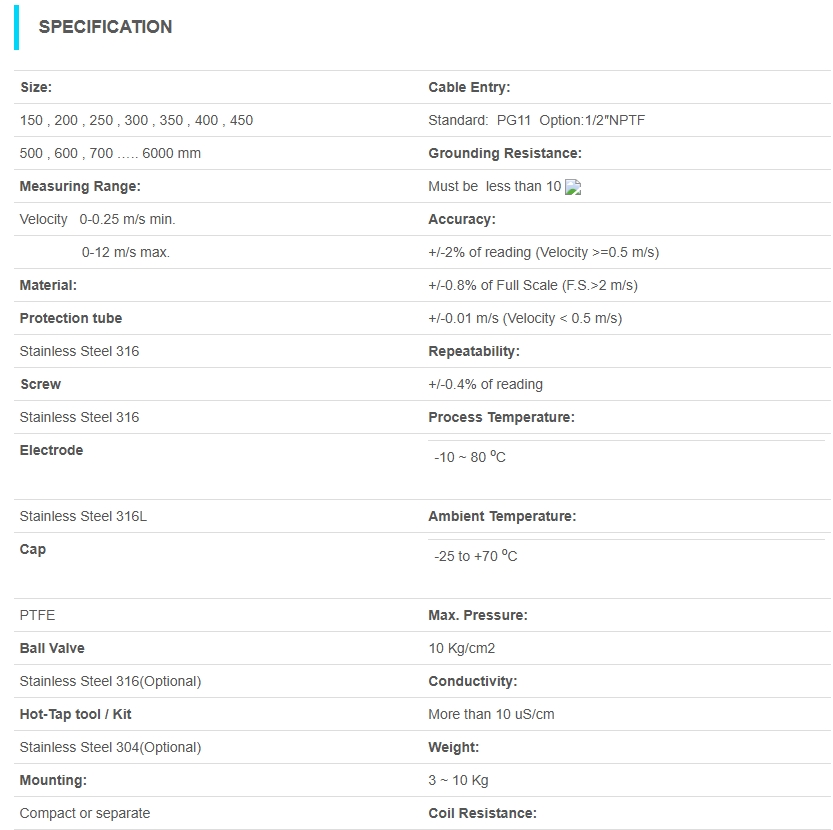Click the "Cable Entry:" label
The width and height of the screenshot is (833, 830).
click(x=469, y=87)
